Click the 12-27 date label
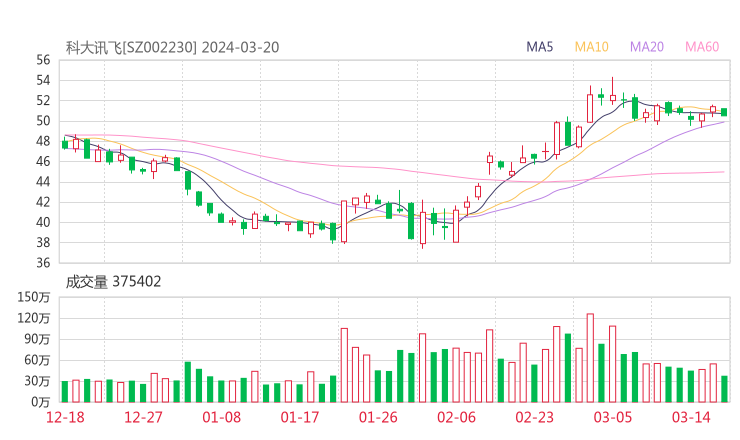Screen dimensions: 740x440 pyautogui.click(x=143, y=417)
